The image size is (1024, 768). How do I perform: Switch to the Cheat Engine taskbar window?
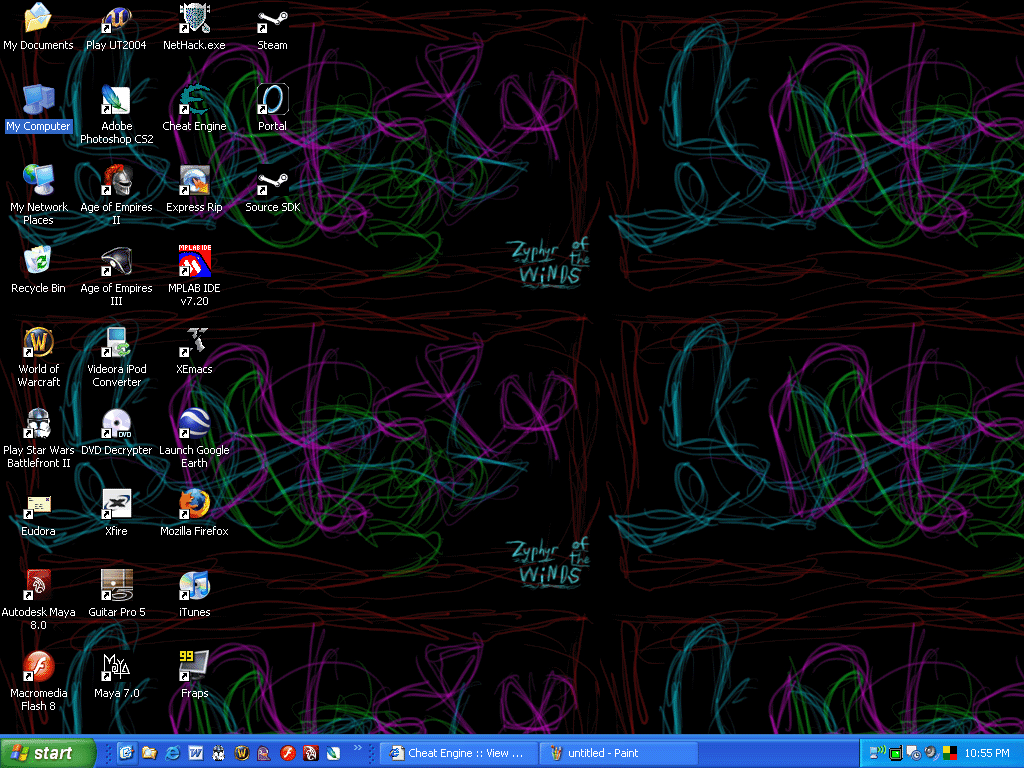pos(459,753)
